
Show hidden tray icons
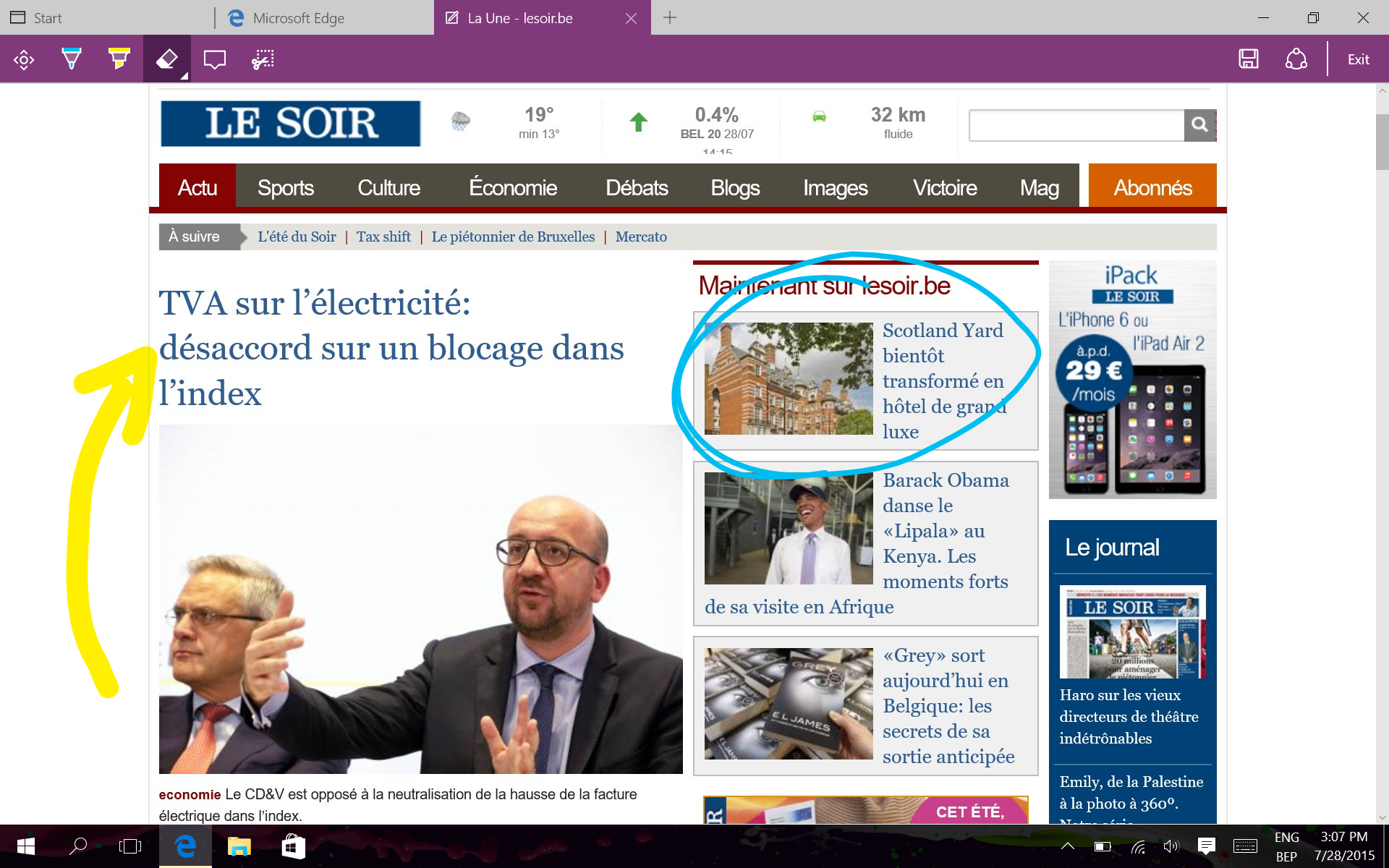[1068, 846]
